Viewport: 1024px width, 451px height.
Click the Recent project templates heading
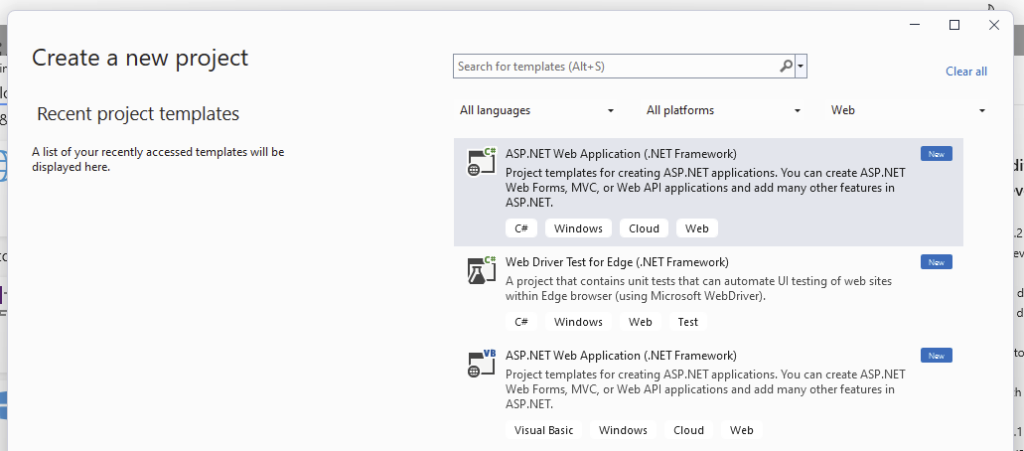(x=138, y=114)
